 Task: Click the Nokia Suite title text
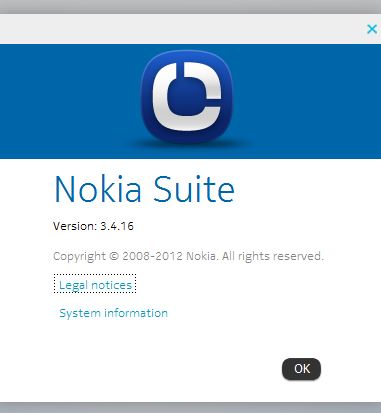(x=144, y=189)
